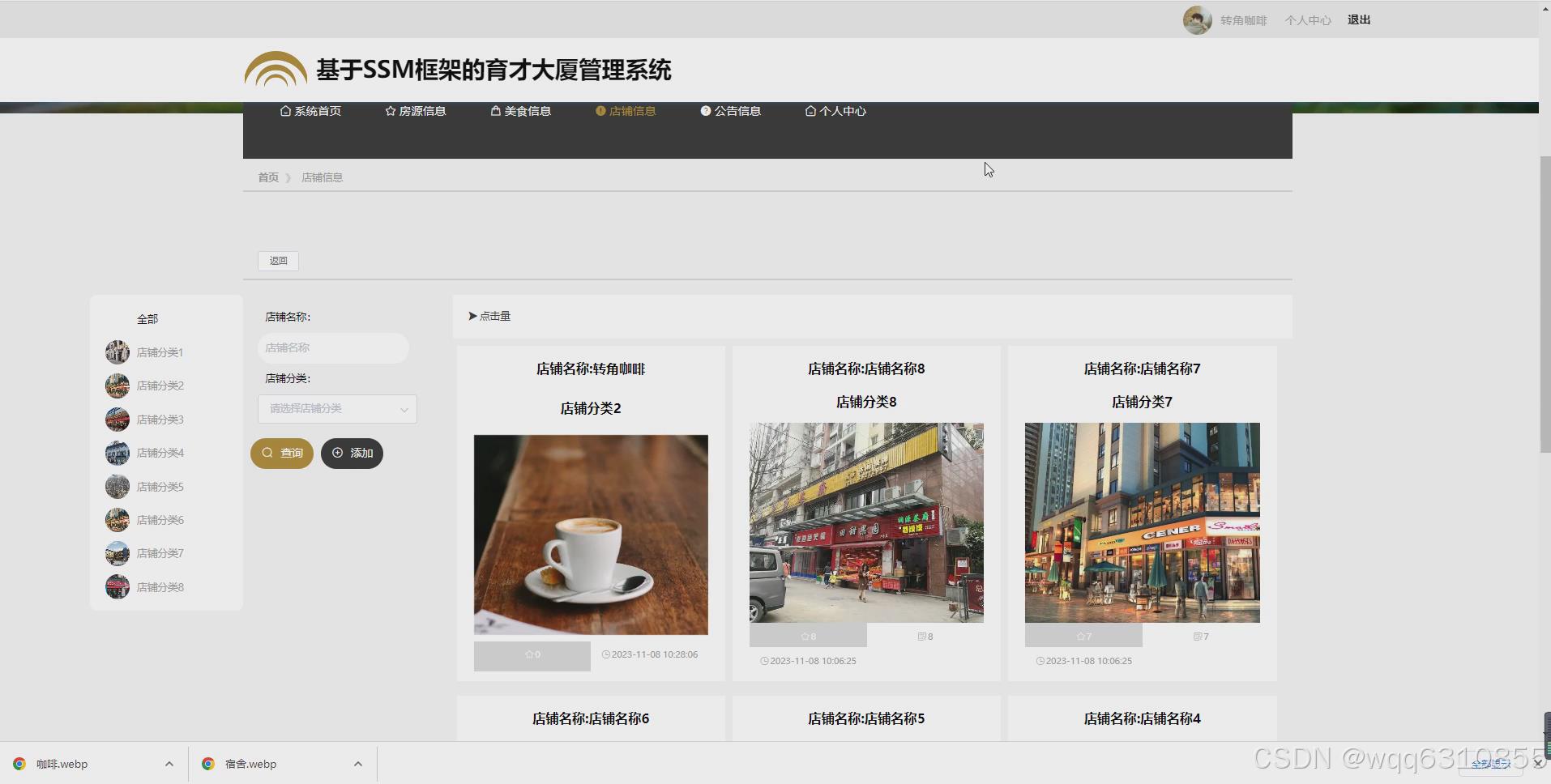1551x784 pixels.
Task: Click title 店铺名称:店铺名称8
Action: [866, 369]
